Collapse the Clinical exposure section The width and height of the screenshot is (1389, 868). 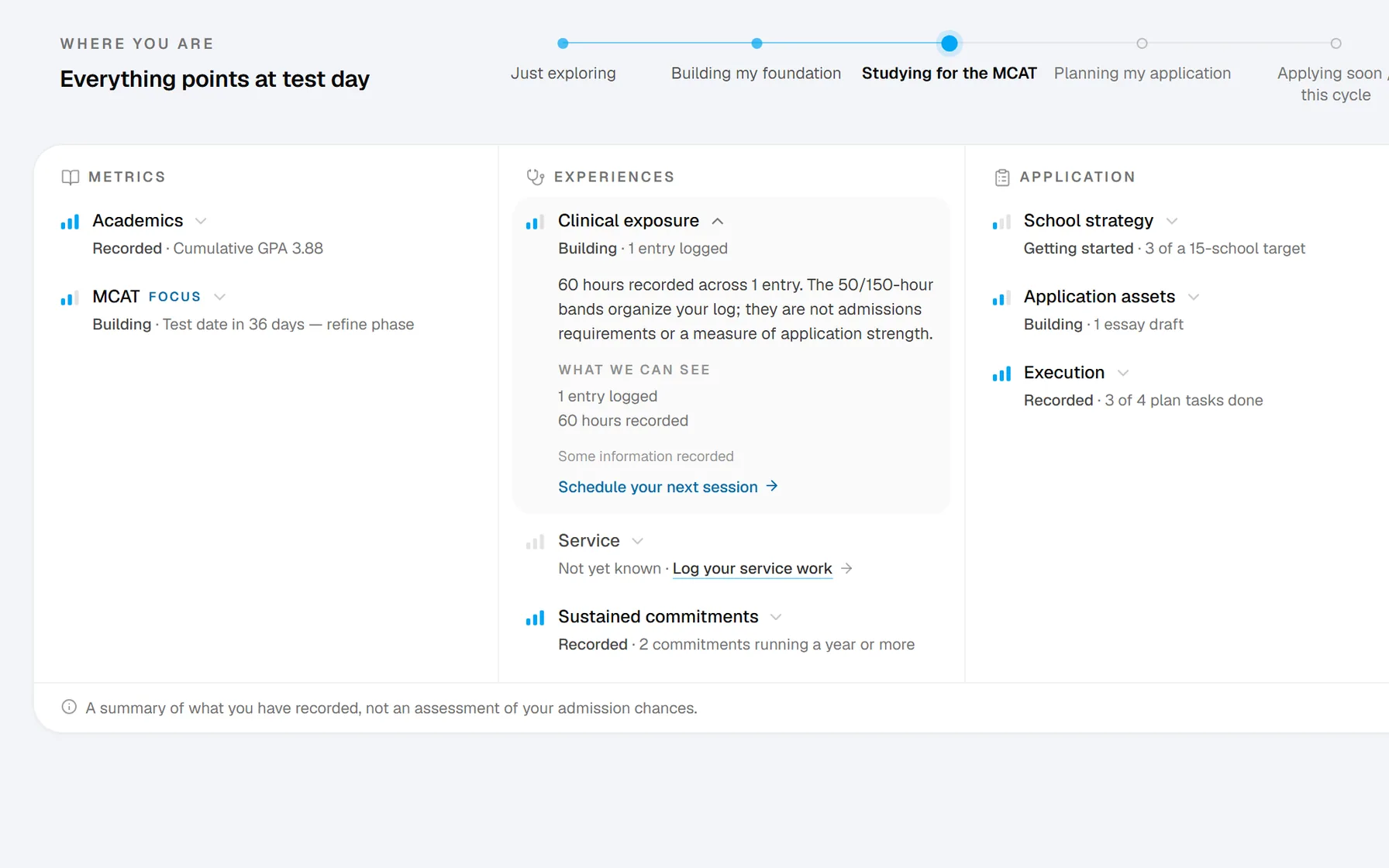pos(718,221)
